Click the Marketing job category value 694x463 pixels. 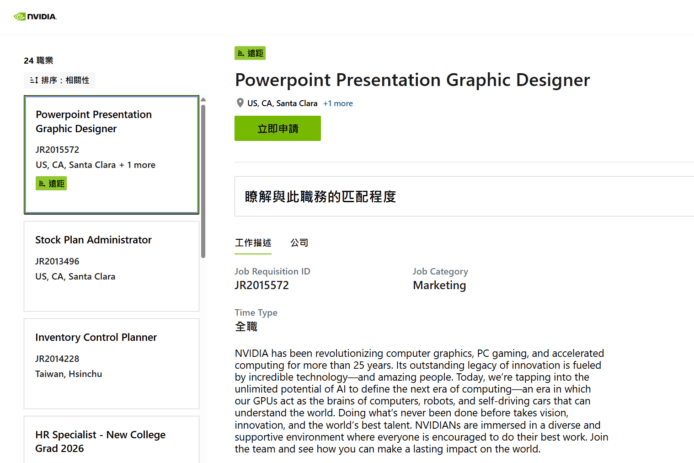[440, 285]
